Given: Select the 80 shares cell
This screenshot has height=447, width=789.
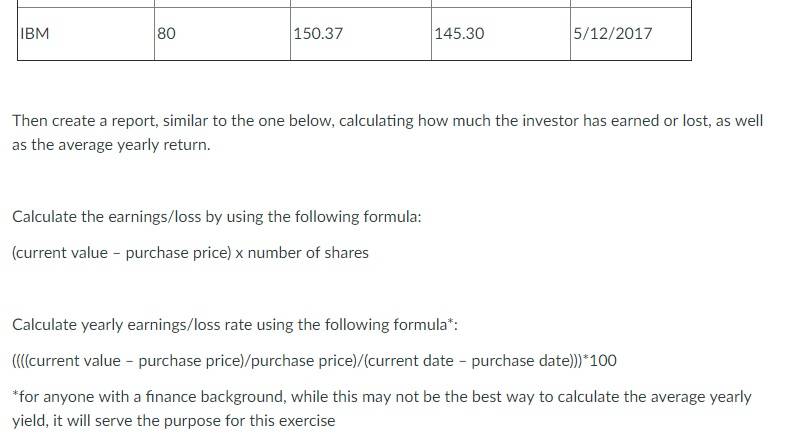Looking at the screenshot, I should click(222, 34).
